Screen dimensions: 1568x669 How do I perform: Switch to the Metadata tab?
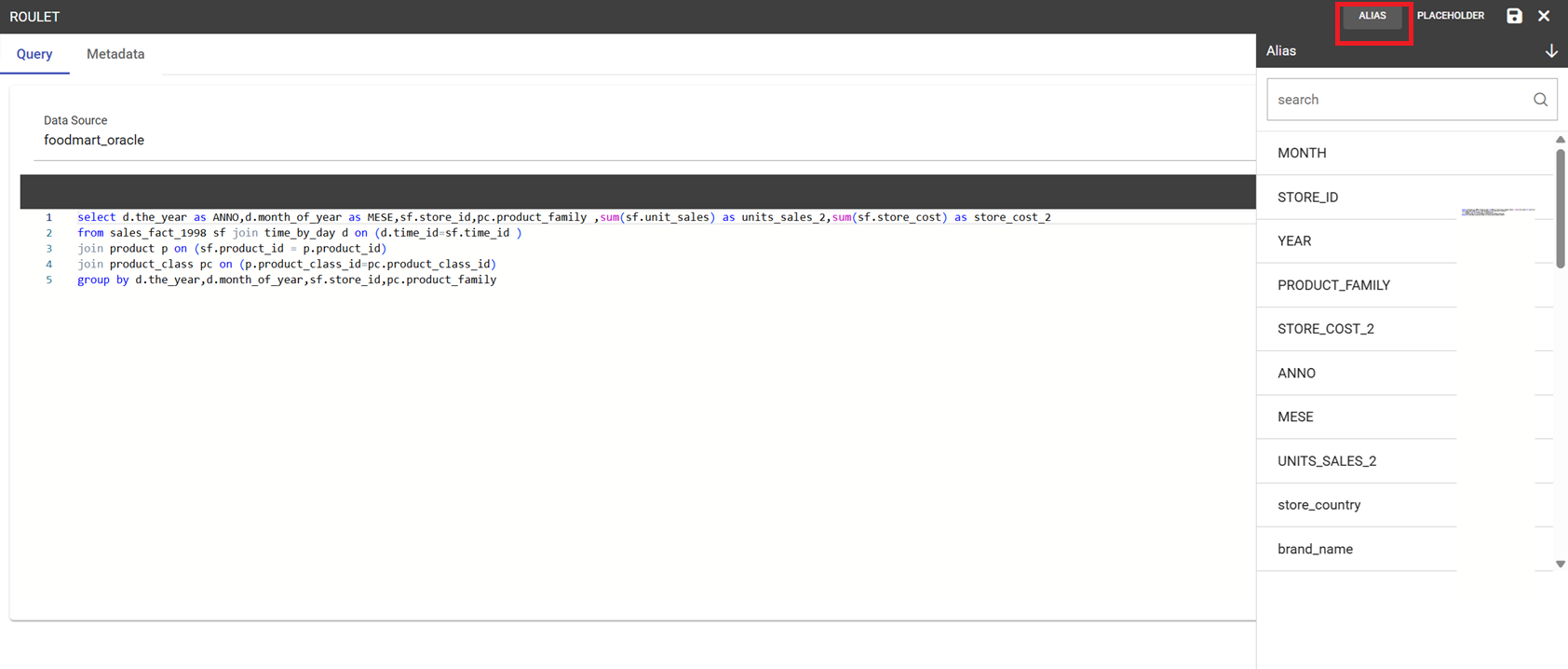(115, 54)
